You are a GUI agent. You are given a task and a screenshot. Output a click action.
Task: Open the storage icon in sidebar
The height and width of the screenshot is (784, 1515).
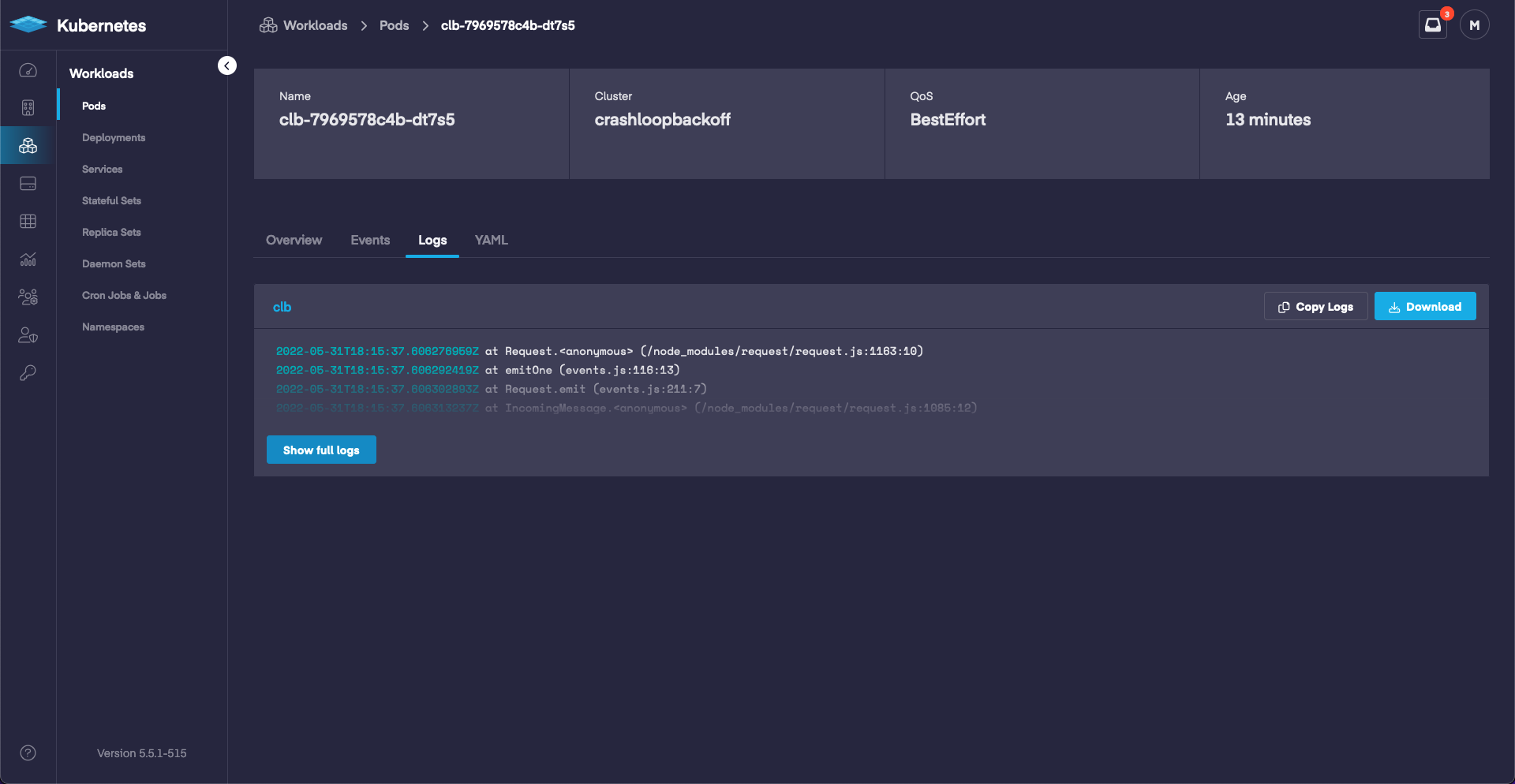tap(28, 184)
